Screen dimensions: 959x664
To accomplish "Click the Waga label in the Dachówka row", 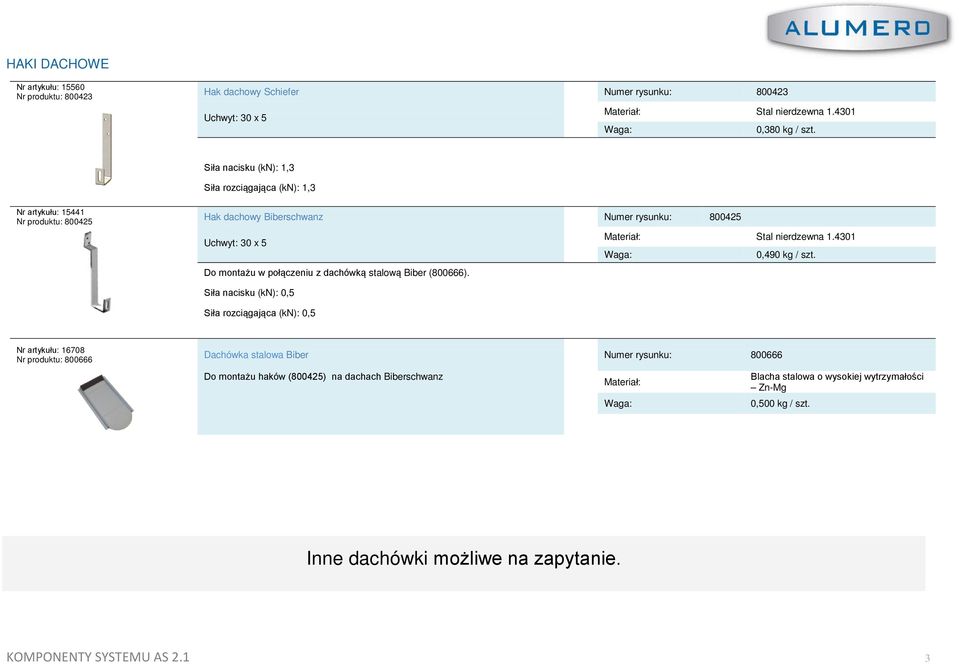I will [618, 404].
